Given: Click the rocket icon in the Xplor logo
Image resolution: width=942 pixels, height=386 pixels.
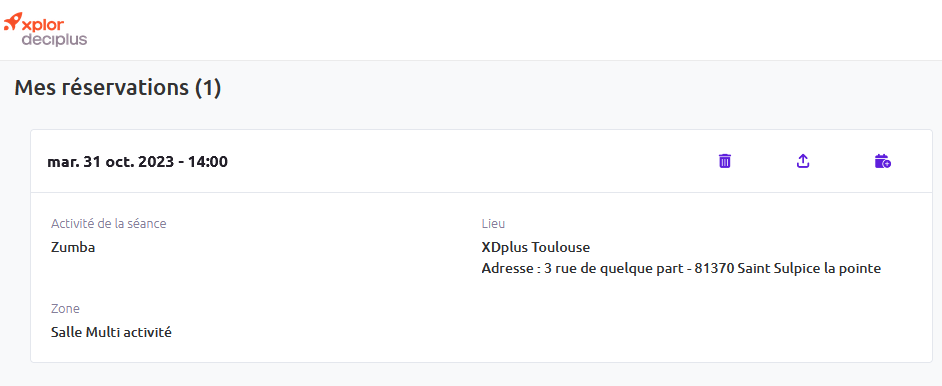Looking at the screenshot, I should click(x=13, y=22).
